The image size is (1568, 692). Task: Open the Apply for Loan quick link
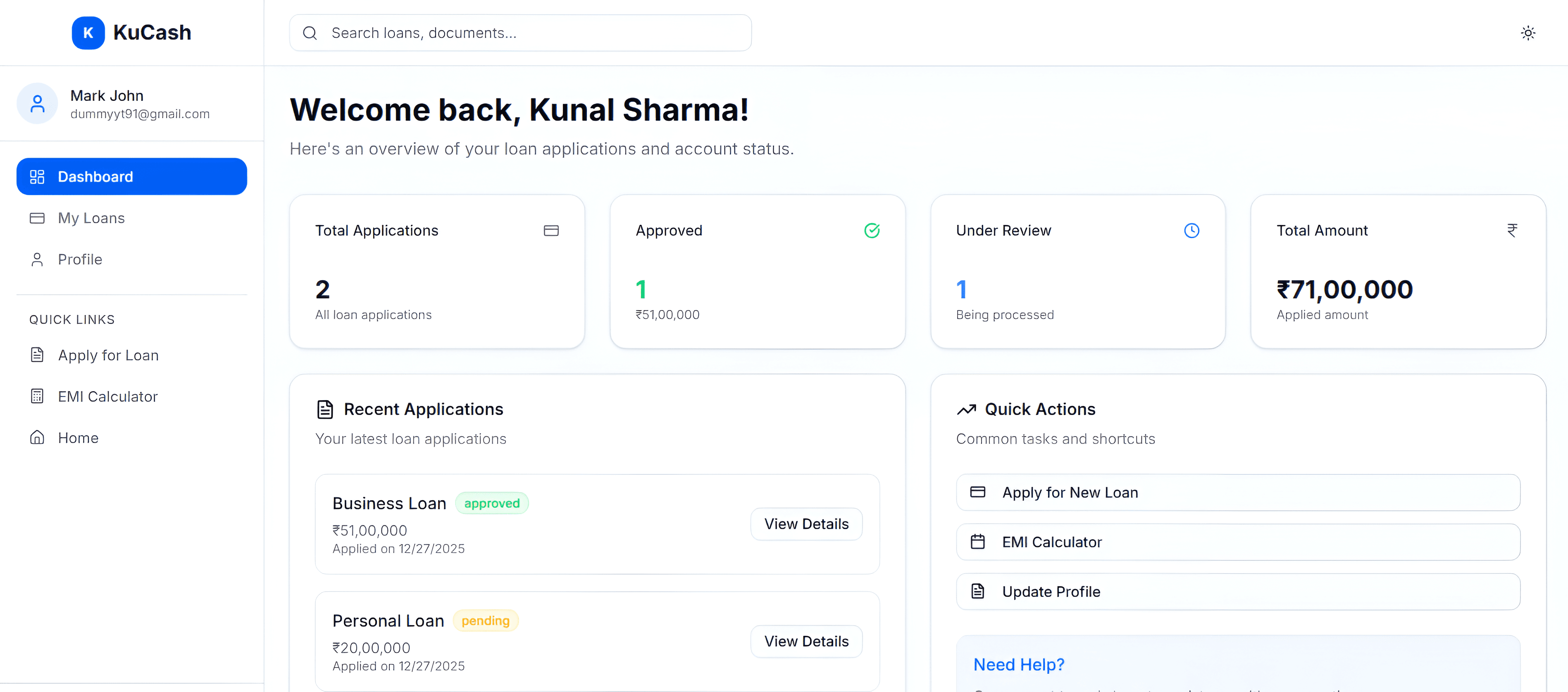(108, 355)
